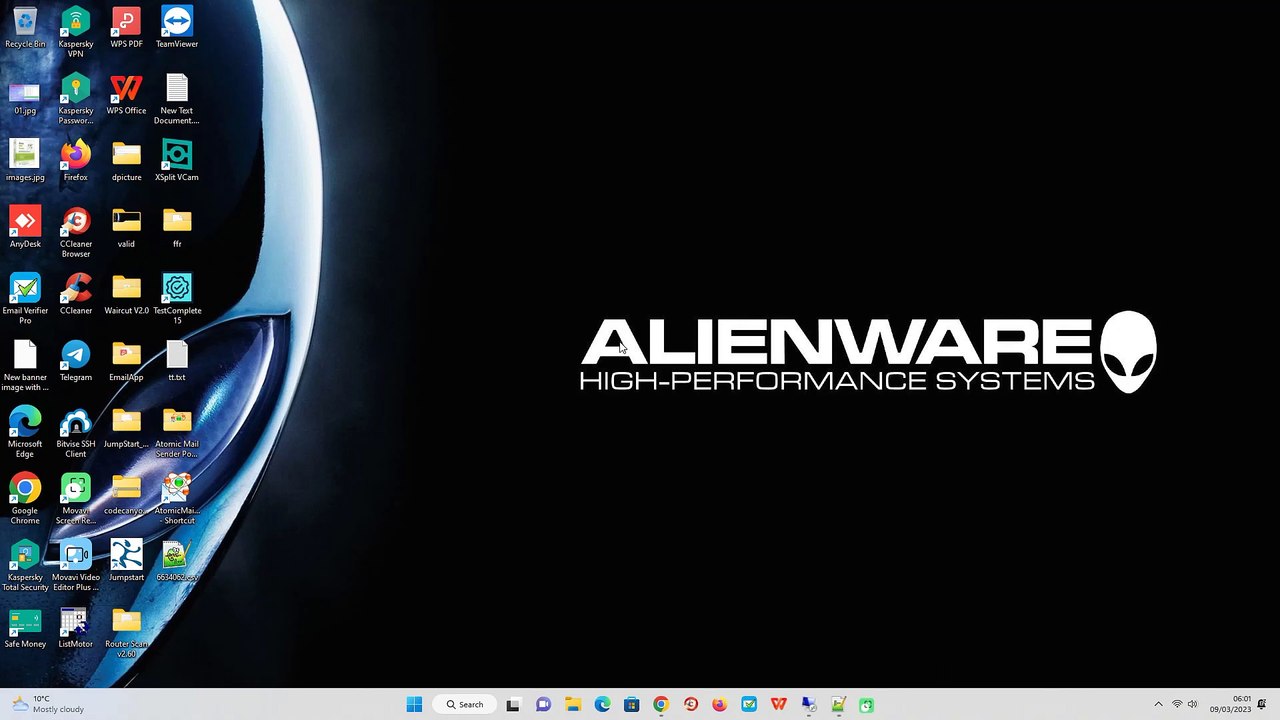Select the AnyDesk desktop shortcut

click(x=25, y=227)
